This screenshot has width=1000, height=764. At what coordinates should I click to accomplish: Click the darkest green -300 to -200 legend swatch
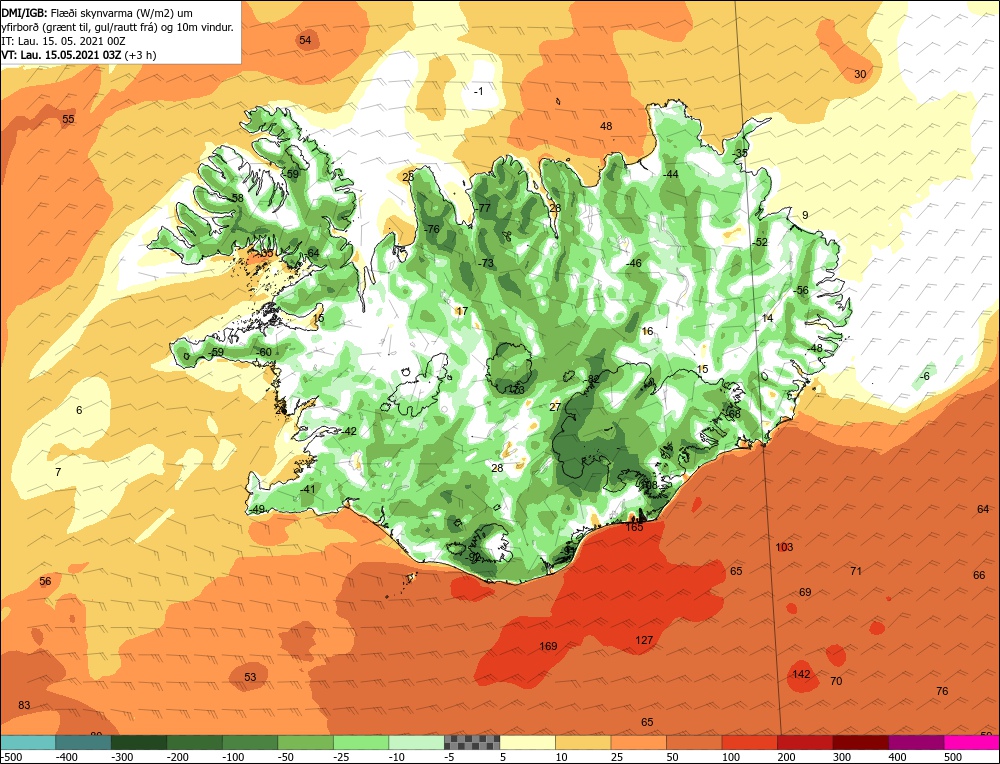(139, 742)
